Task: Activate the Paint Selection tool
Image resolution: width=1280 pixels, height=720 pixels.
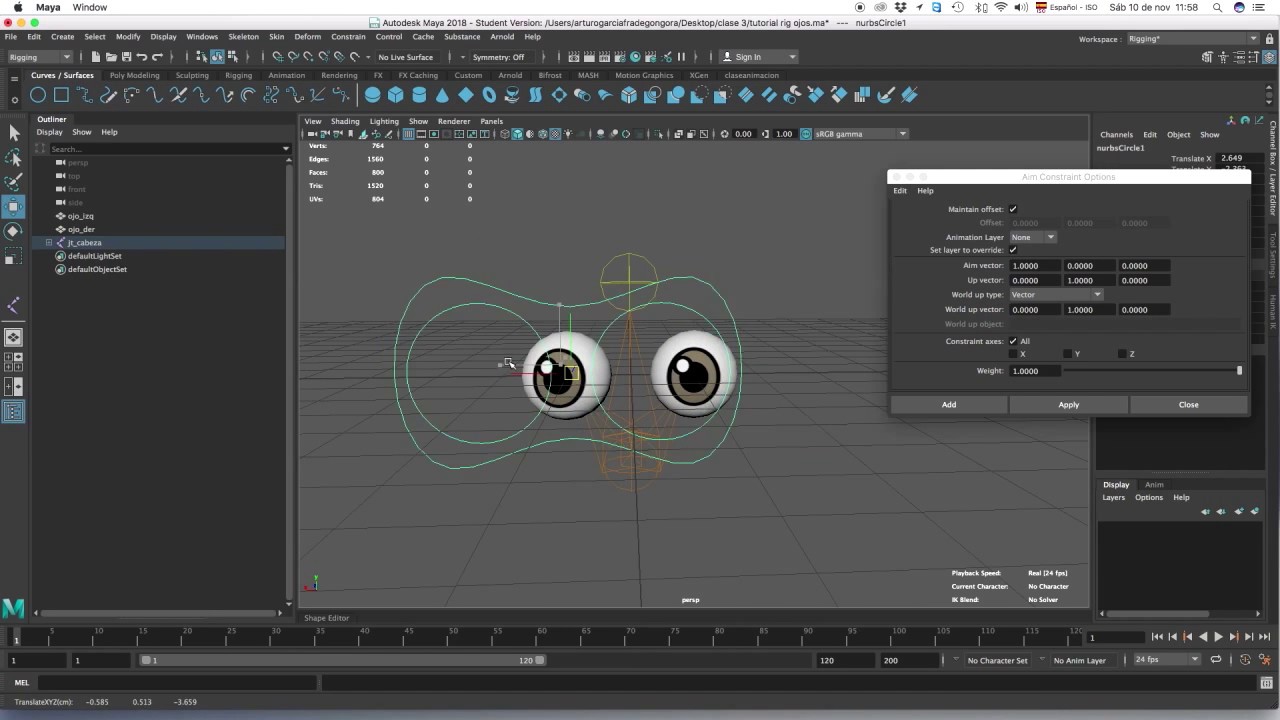Action: [13, 183]
